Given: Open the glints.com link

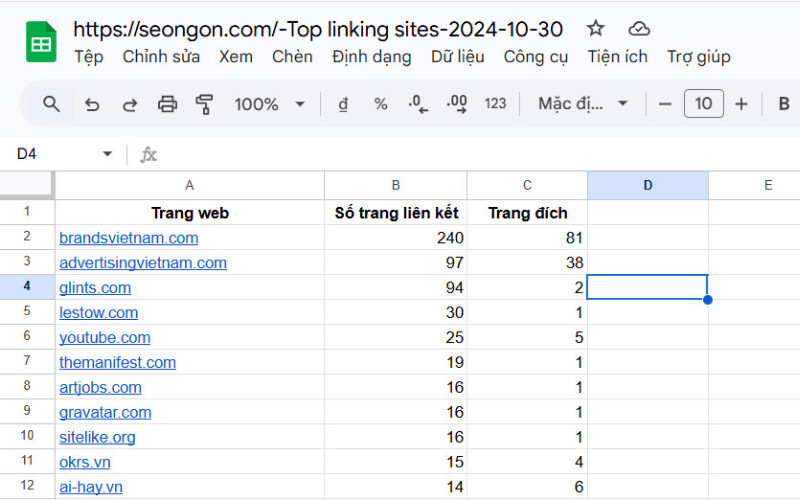Looking at the screenshot, I should tap(95, 288).
